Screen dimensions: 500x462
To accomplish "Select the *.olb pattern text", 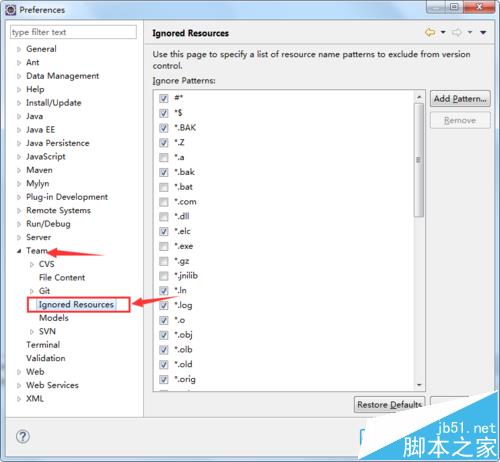I will (x=183, y=350).
